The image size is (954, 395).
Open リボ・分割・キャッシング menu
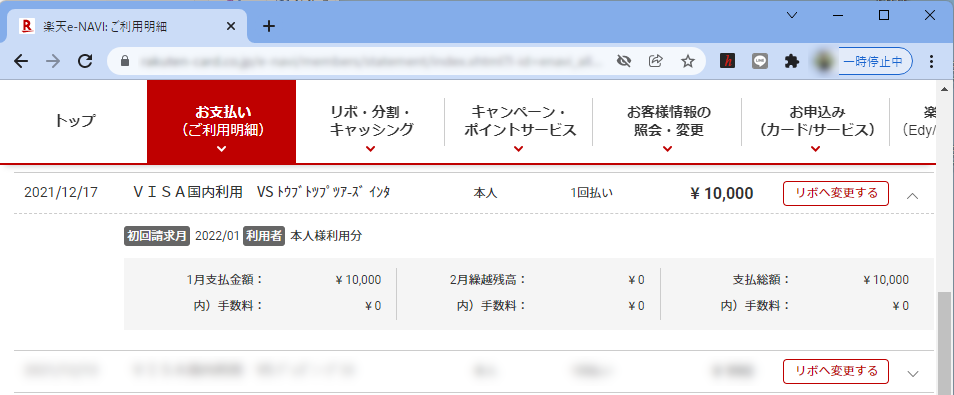371,121
